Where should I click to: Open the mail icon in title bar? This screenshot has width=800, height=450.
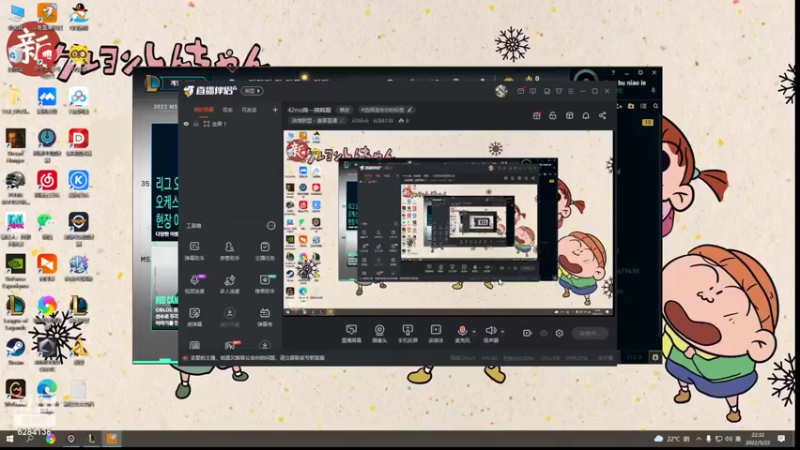(520, 91)
